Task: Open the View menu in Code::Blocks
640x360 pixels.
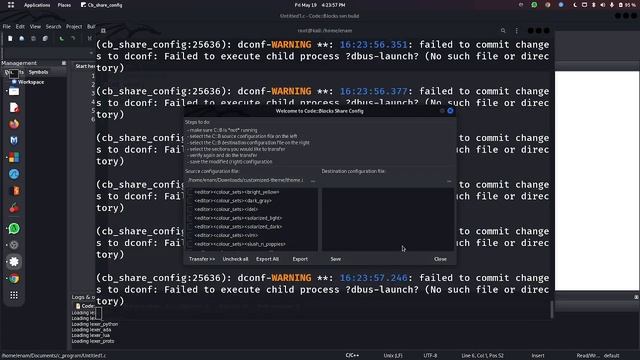Action: 35,27
